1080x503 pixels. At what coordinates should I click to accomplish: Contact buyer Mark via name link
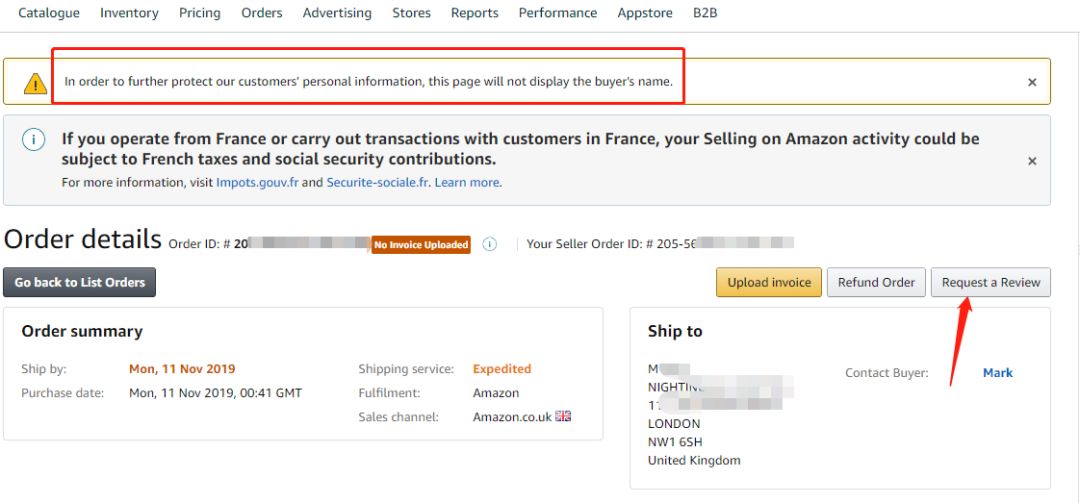pyautogui.click(x=997, y=372)
